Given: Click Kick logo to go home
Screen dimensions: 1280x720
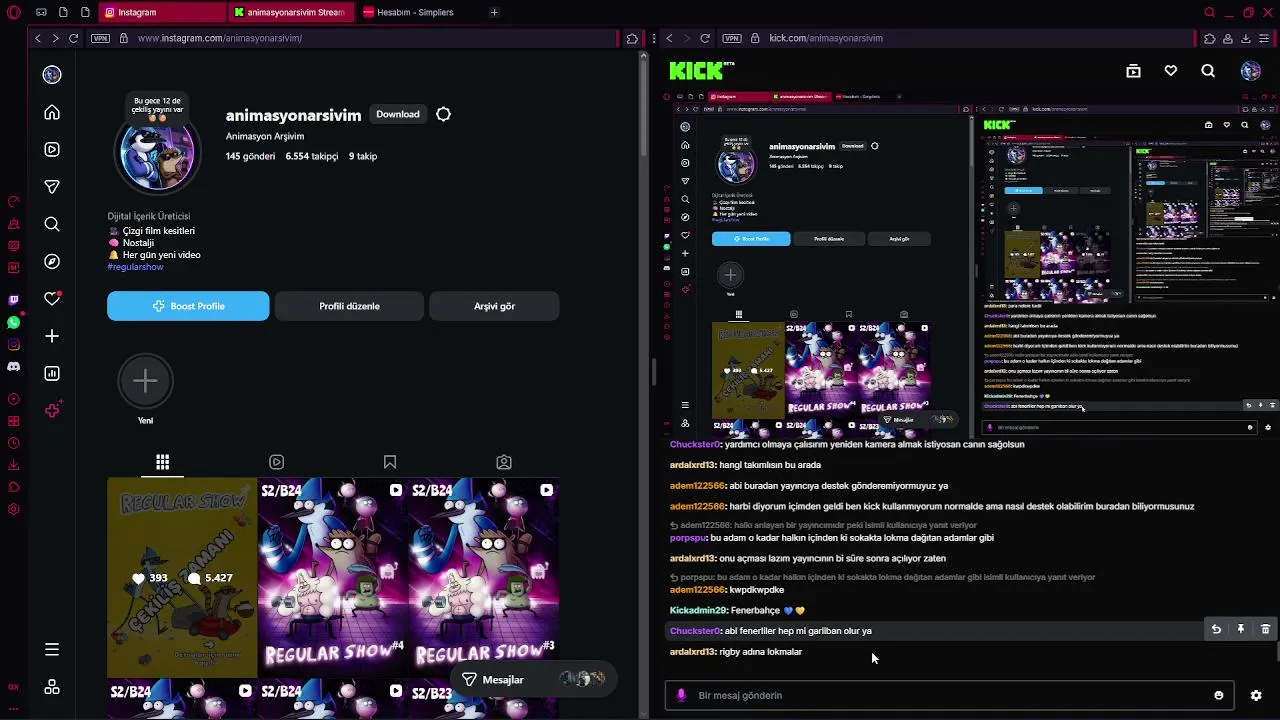Looking at the screenshot, I should pos(702,71).
